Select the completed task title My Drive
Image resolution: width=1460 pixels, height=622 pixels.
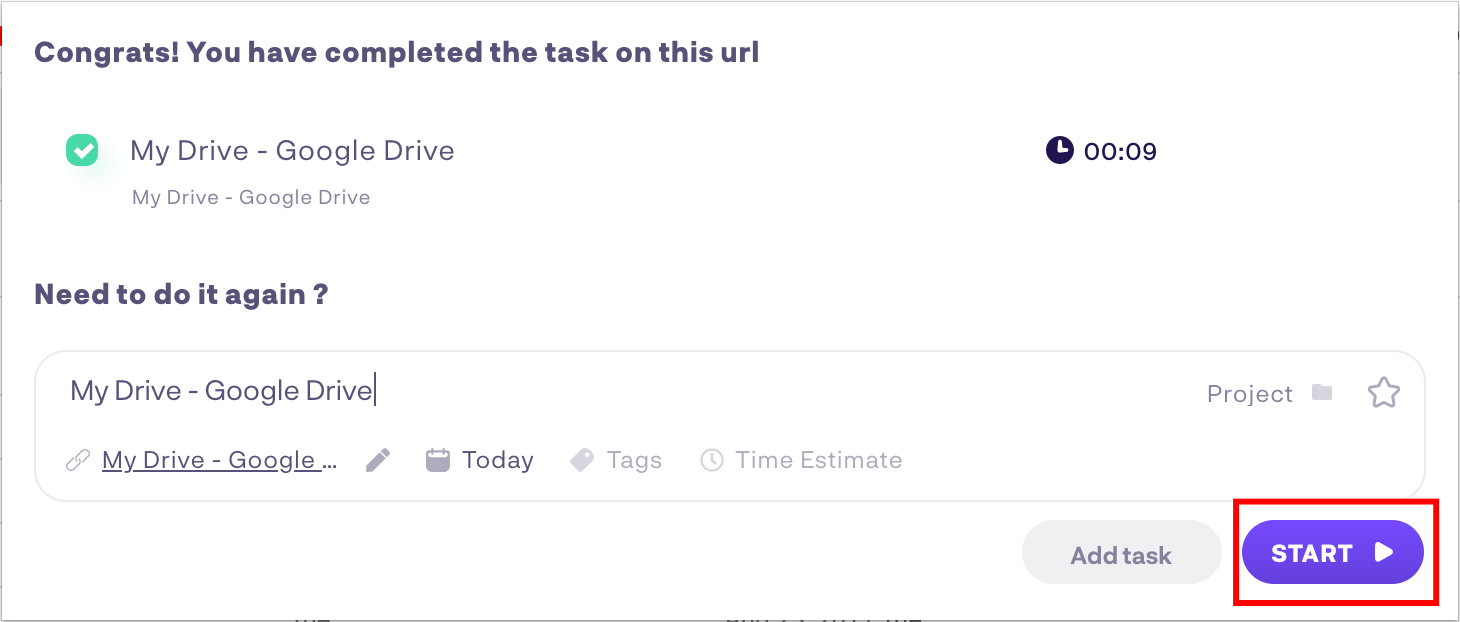click(x=292, y=151)
